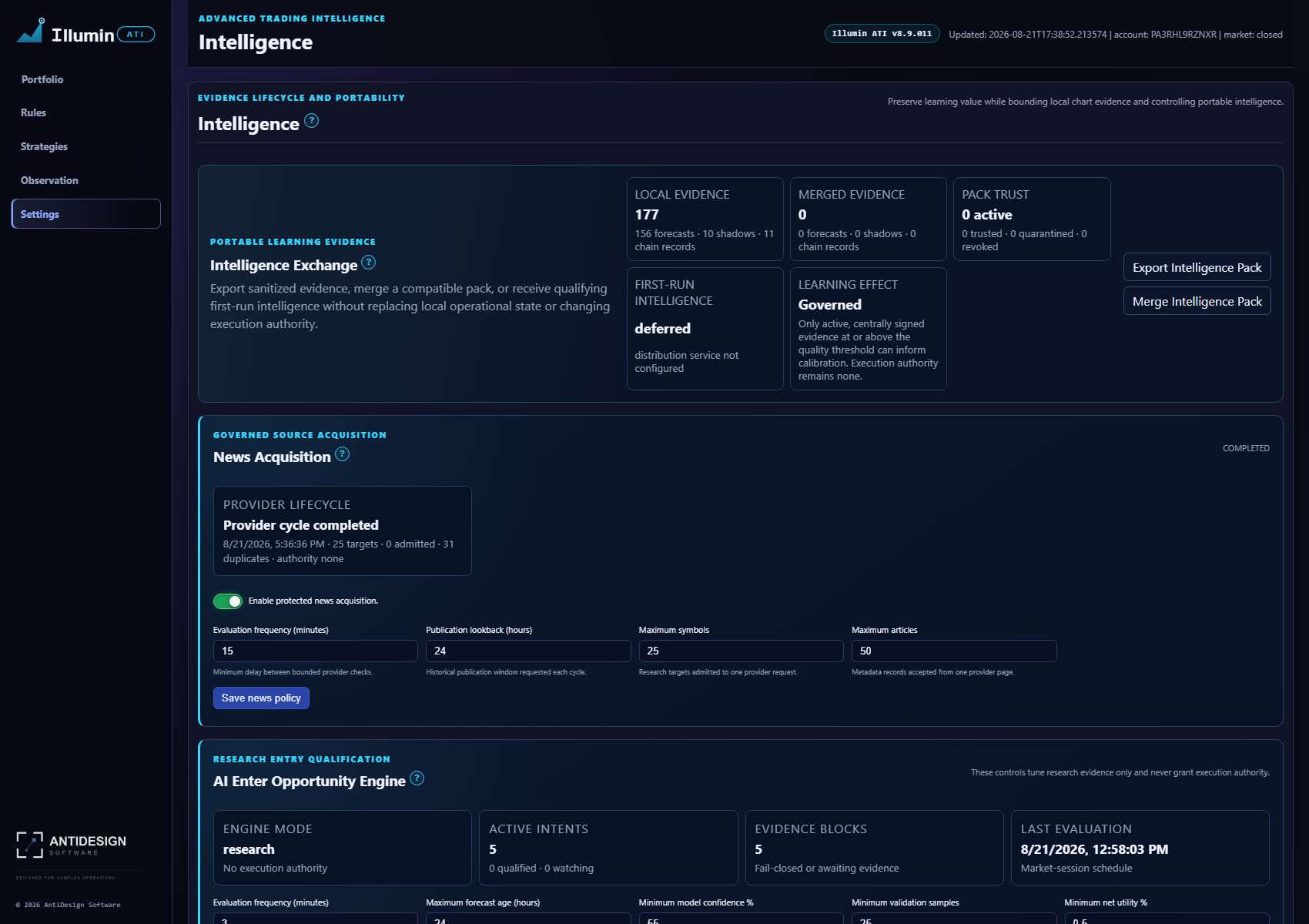Click Merge Intelligence Pack button
This screenshot has width=1309, height=924.
click(x=1197, y=301)
